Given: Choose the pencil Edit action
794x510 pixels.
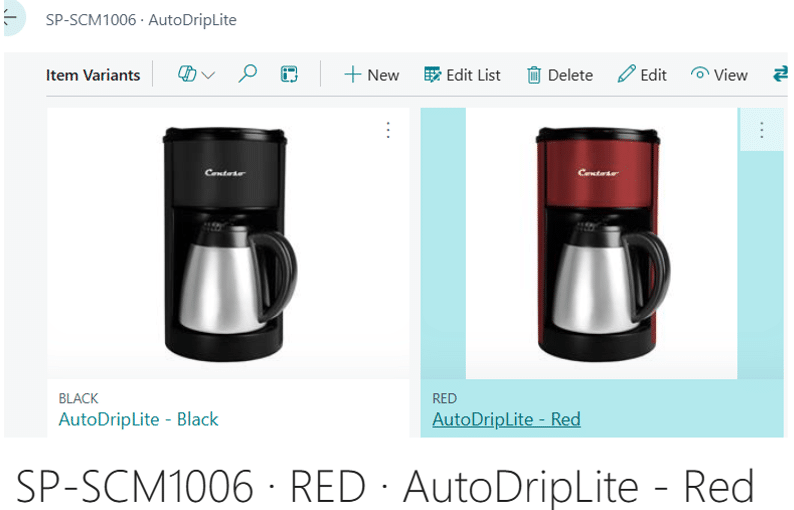Looking at the screenshot, I should 642,75.
